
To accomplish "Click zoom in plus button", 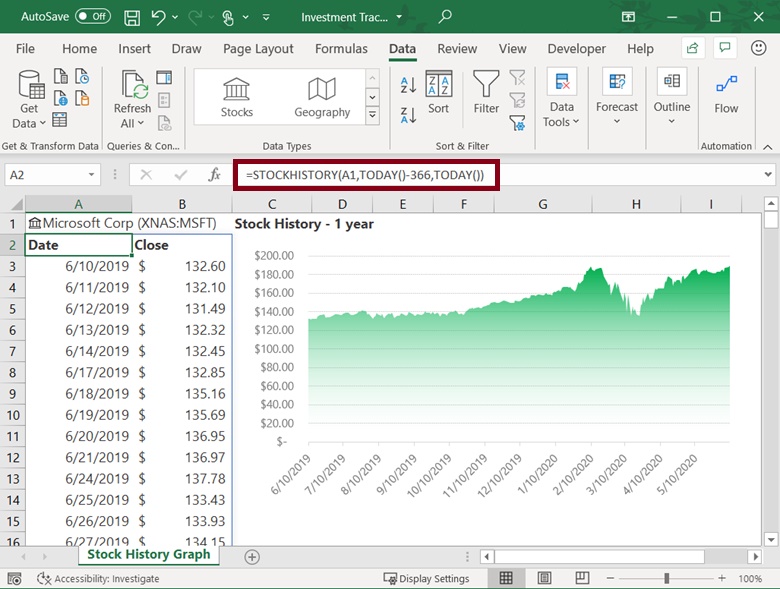I will pos(722,578).
